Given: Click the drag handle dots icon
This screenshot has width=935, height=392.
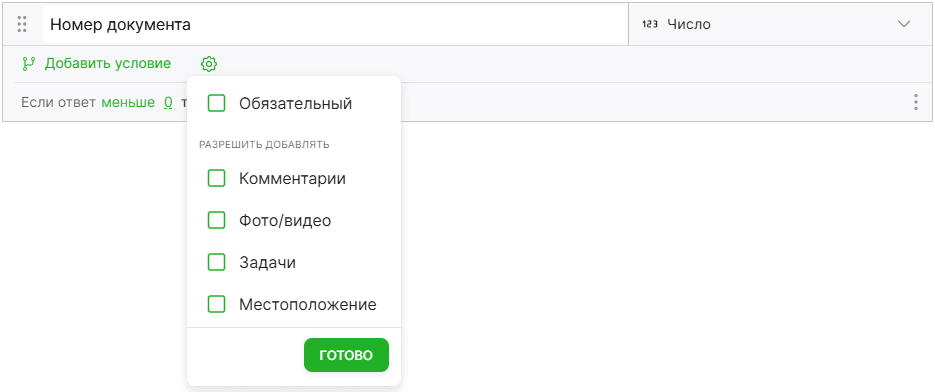Looking at the screenshot, I should click(x=22, y=24).
